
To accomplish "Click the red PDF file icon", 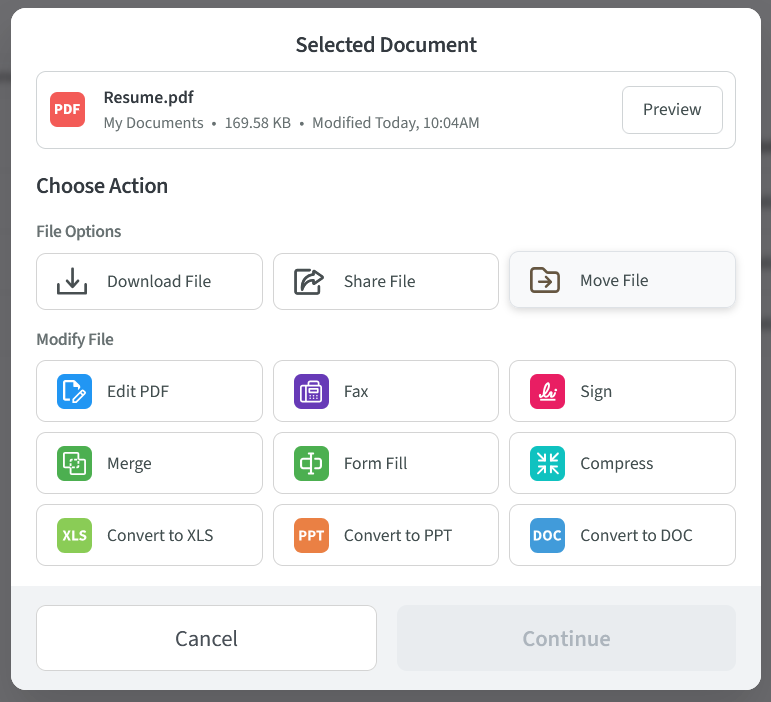I will (x=68, y=110).
